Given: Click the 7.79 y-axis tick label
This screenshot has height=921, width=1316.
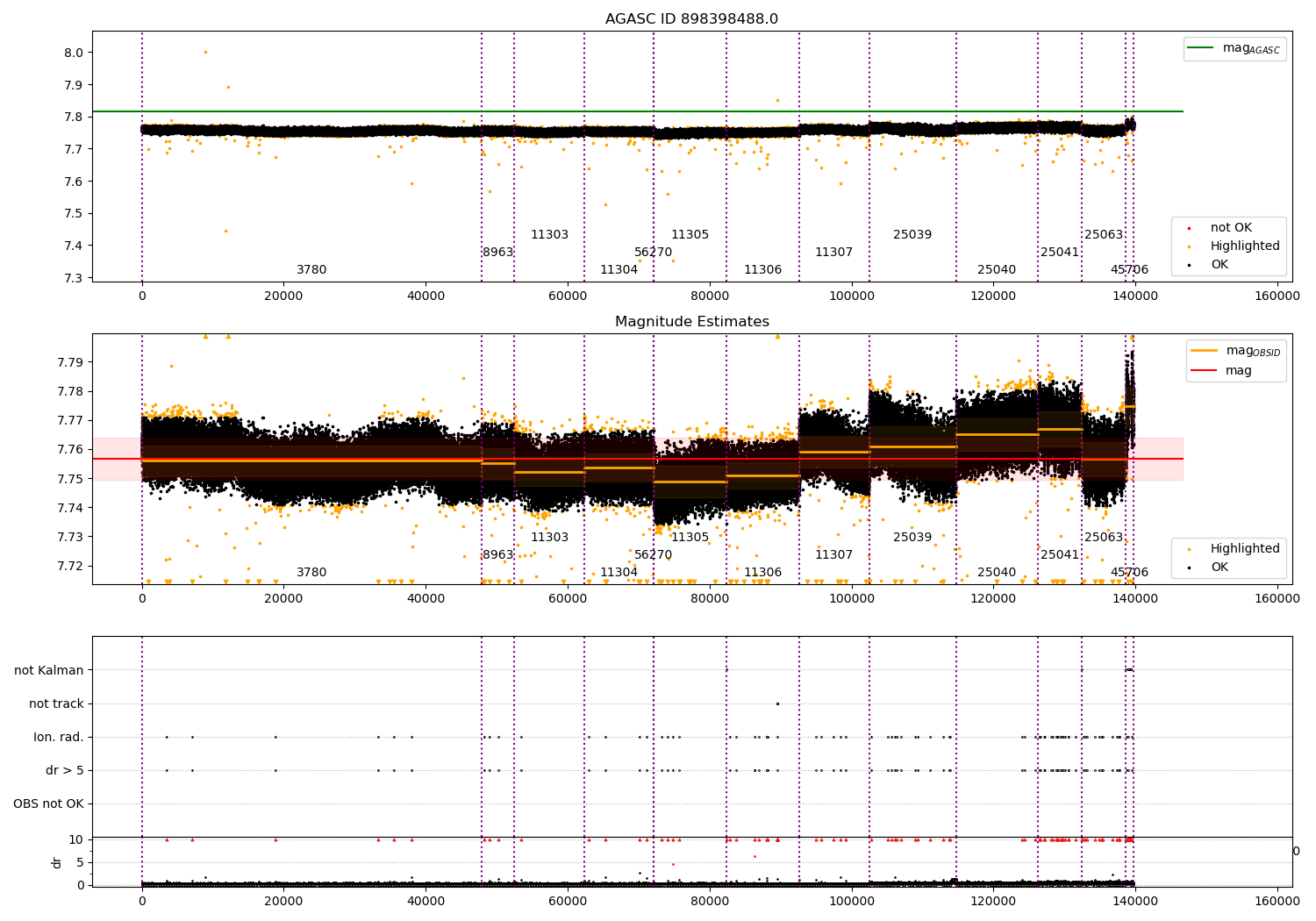Looking at the screenshot, I should 70,362.
